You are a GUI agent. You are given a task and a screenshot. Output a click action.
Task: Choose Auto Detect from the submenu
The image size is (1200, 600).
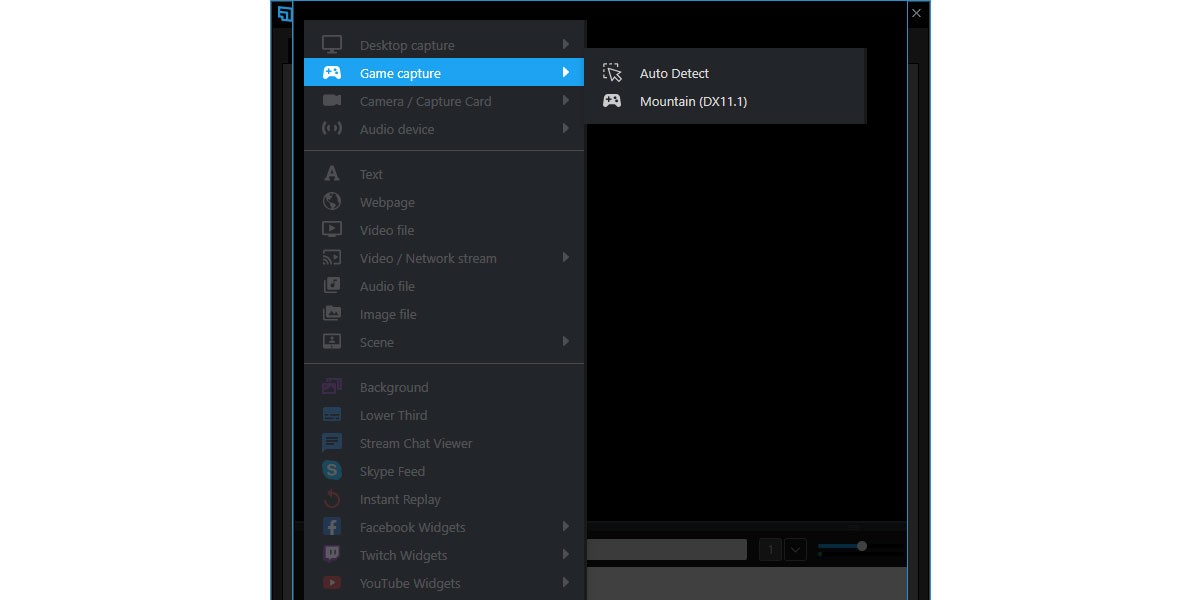tap(675, 73)
